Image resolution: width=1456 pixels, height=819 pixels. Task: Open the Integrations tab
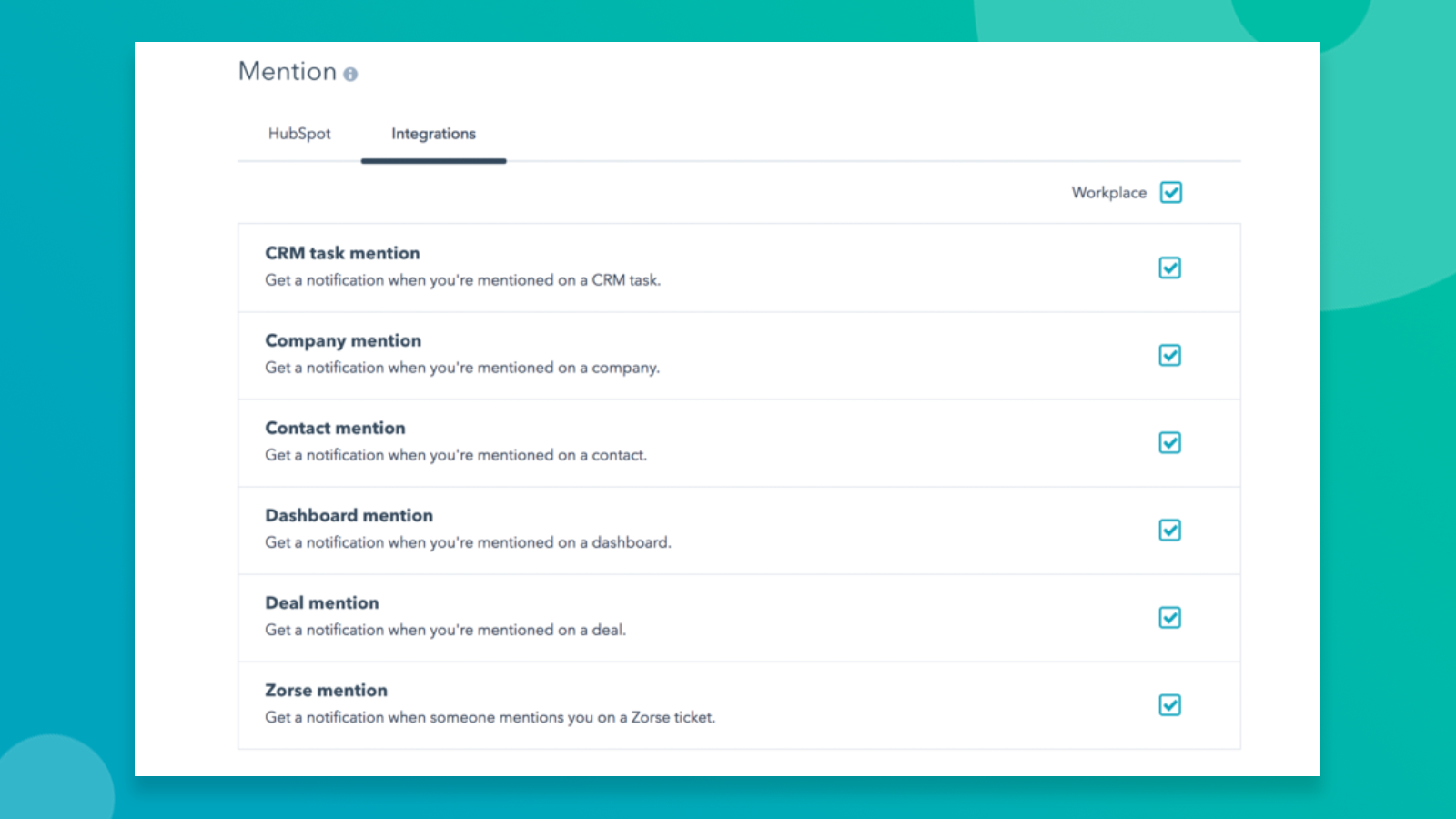[x=433, y=134]
